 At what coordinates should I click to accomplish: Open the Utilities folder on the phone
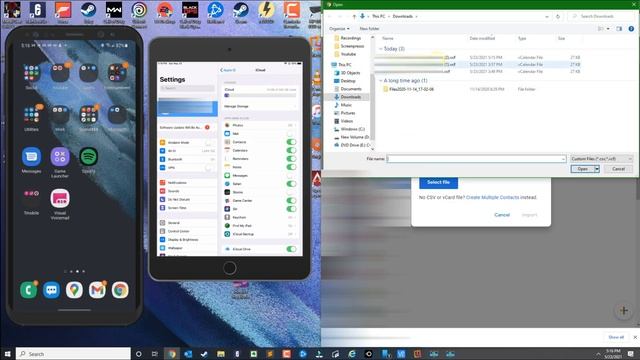[31, 115]
